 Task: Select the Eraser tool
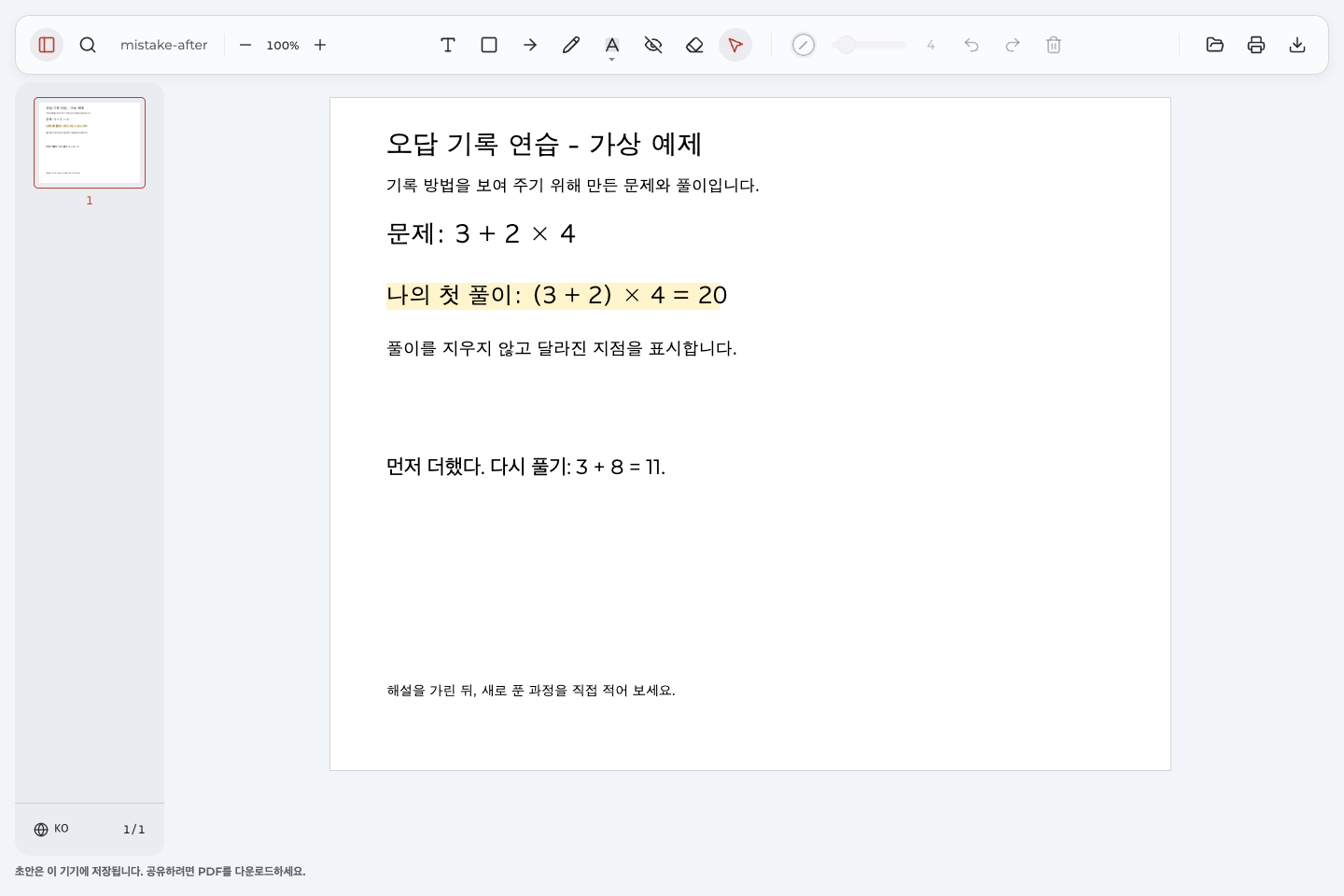(694, 45)
